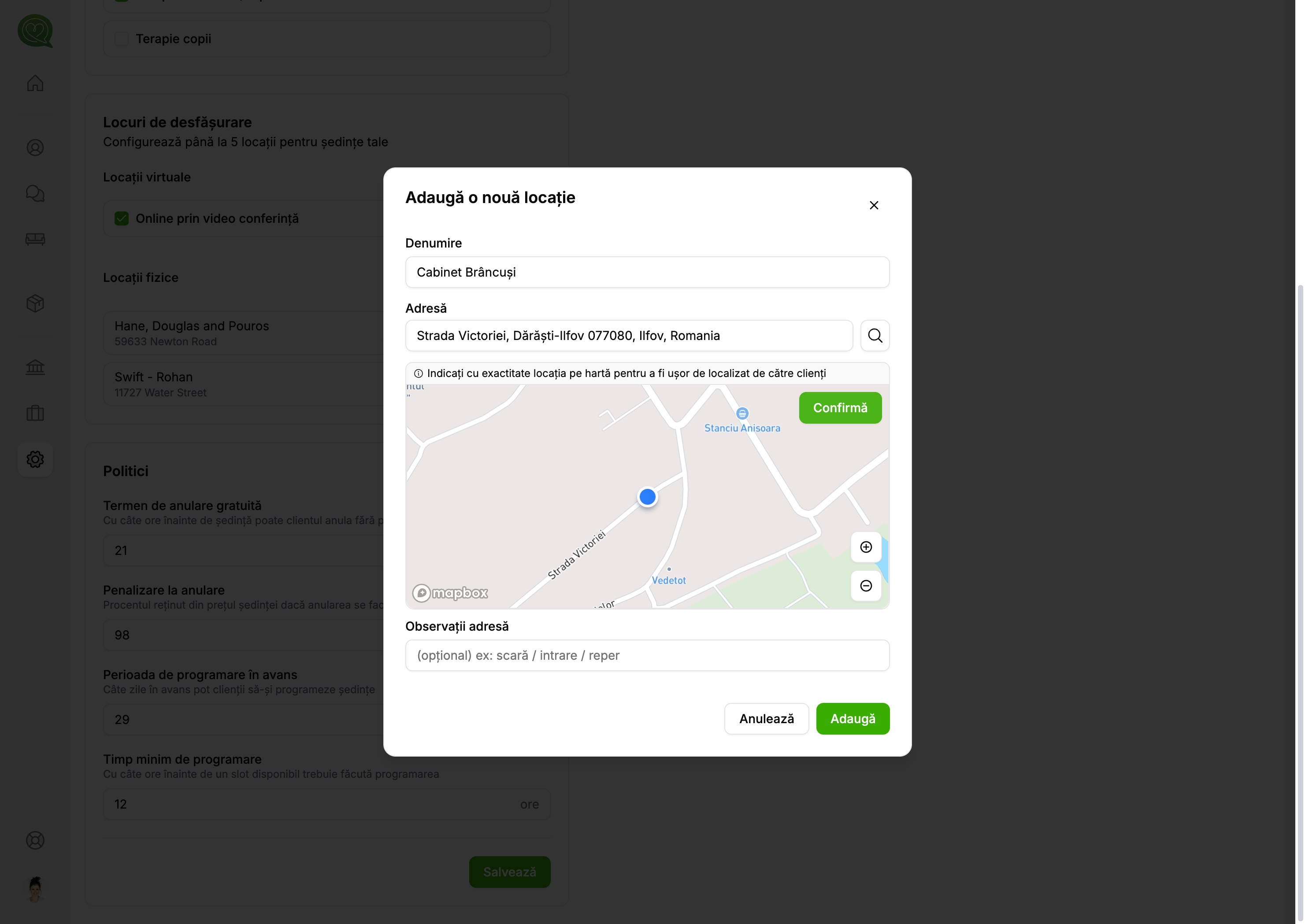Open the settings gear sidebar icon
This screenshot has width=1305, height=924.
click(35, 459)
